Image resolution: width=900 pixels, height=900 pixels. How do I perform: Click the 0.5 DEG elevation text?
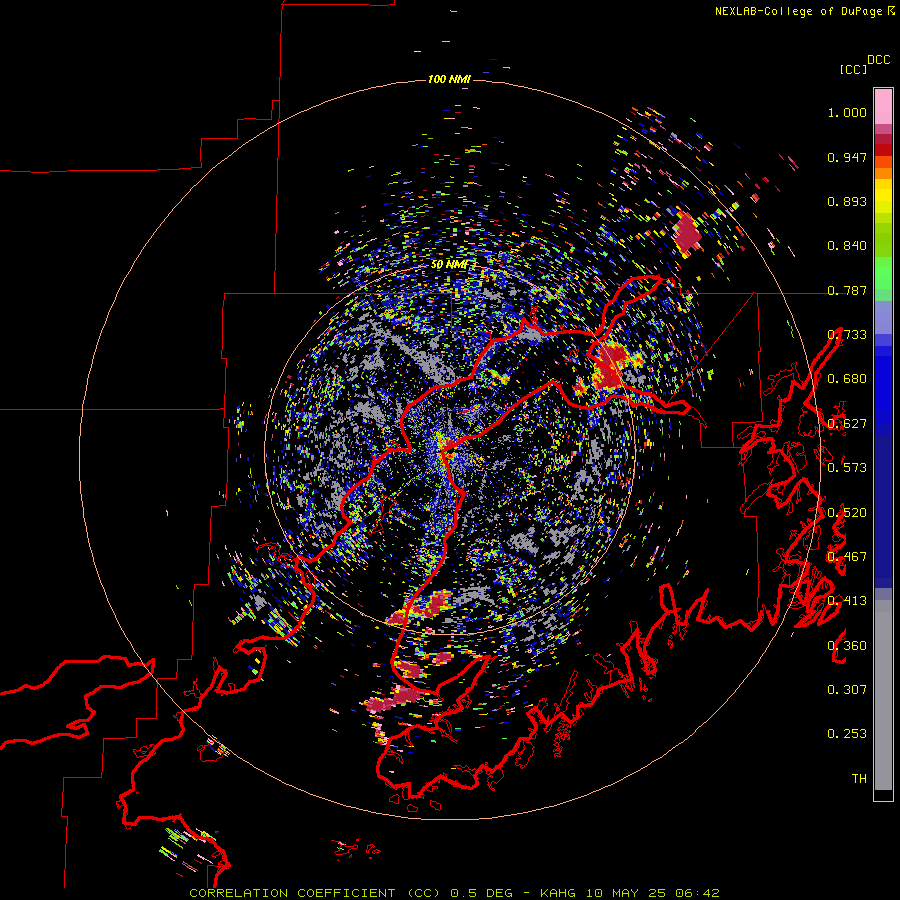click(482, 893)
